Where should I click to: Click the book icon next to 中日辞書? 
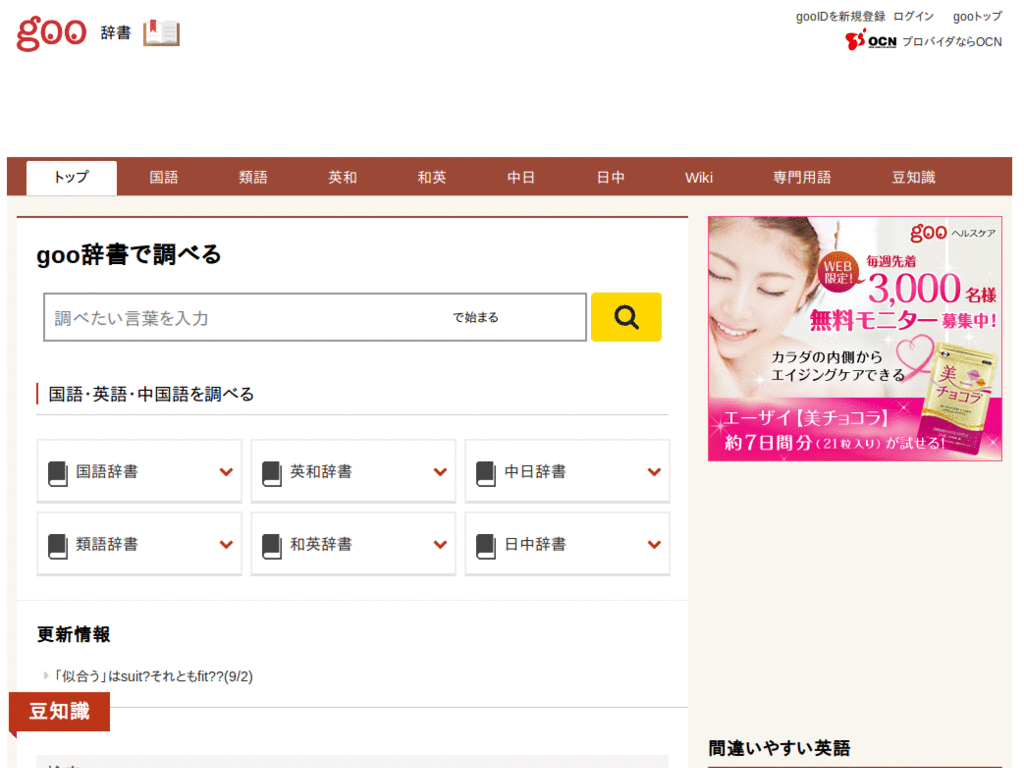coord(486,473)
